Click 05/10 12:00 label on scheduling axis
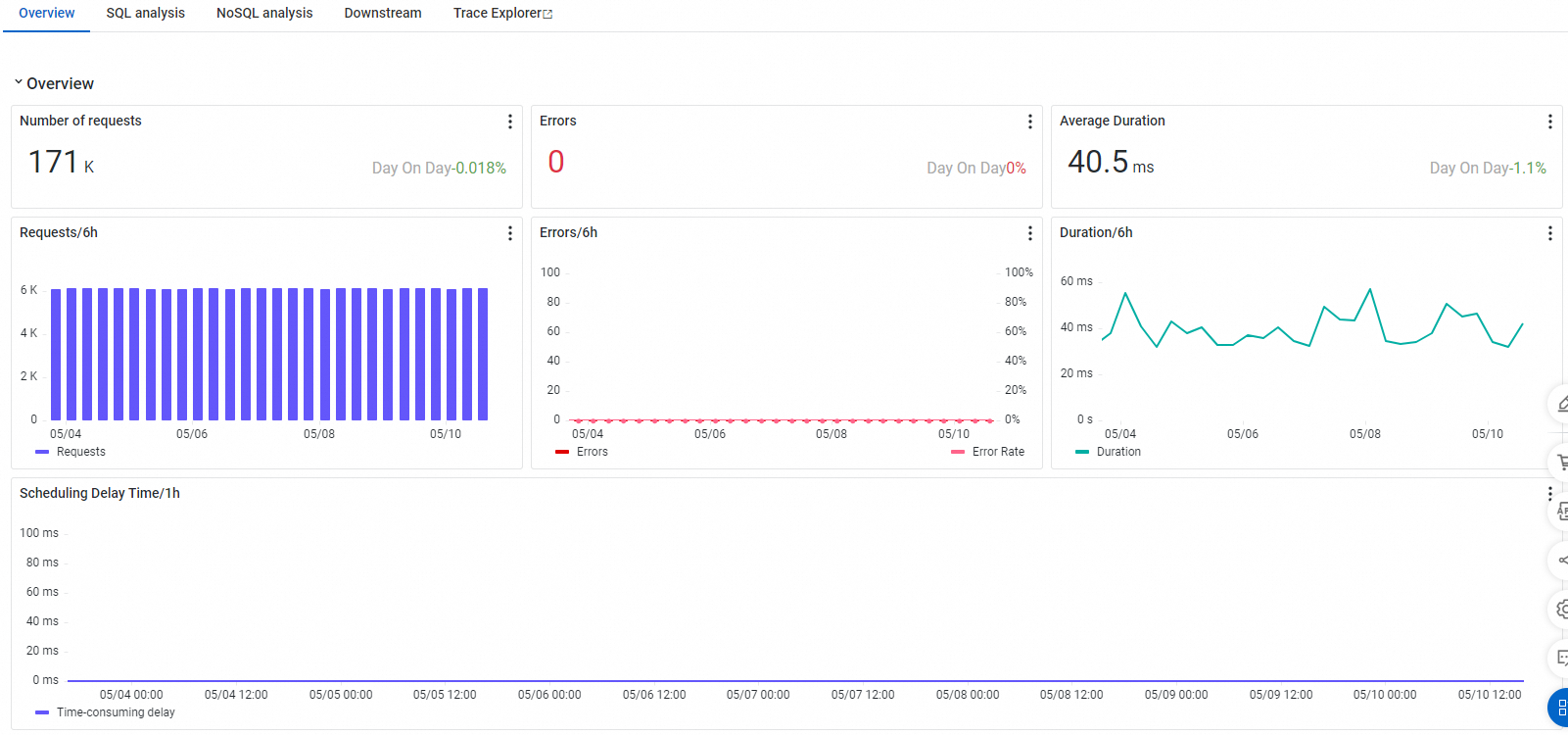Image resolution: width=1568 pixels, height=735 pixels. (x=1490, y=695)
